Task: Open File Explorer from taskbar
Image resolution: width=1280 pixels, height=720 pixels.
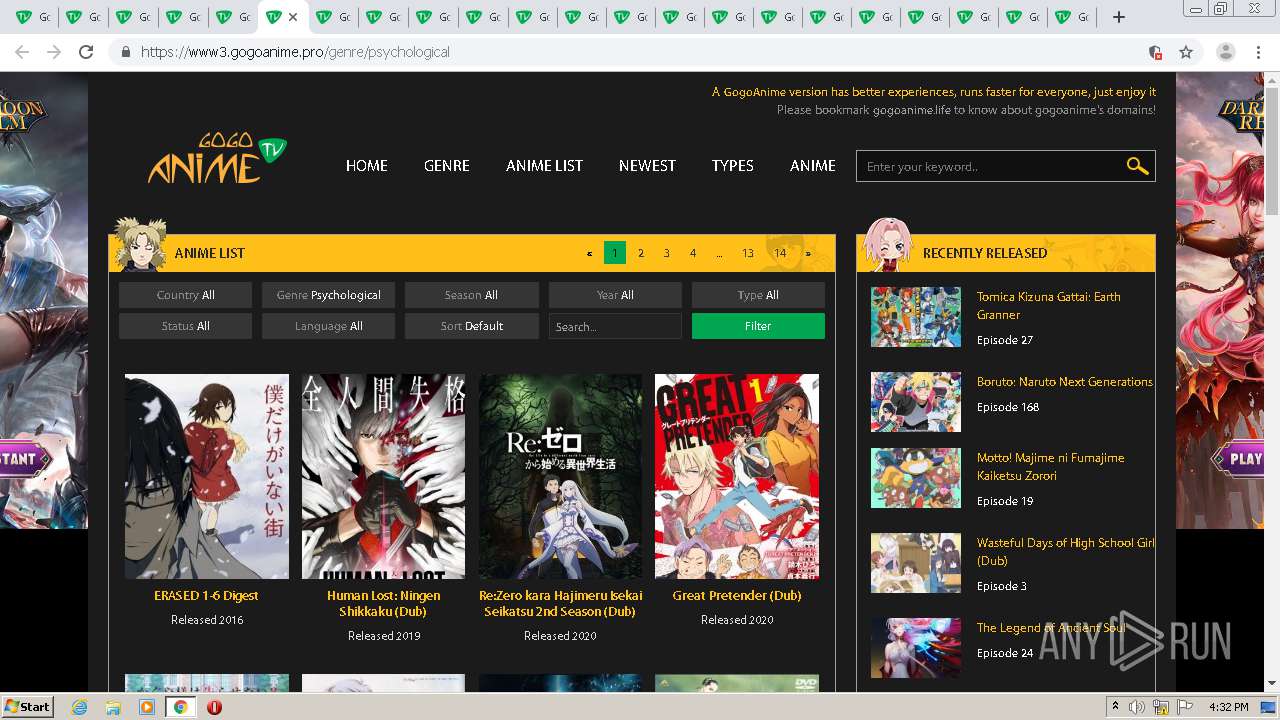Action: pos(113,707)
